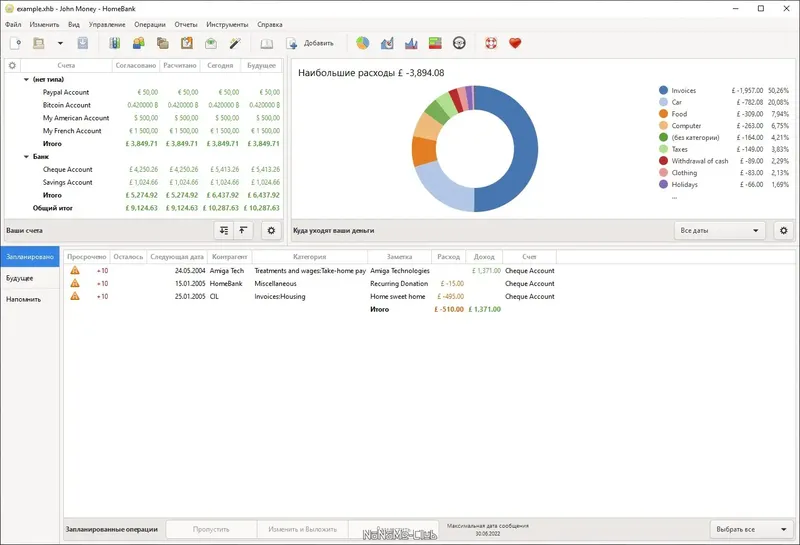Viewport: 800px width, 545px height.
Task: Open the vehicle cost steering wheel report
Action: [459, 43]
